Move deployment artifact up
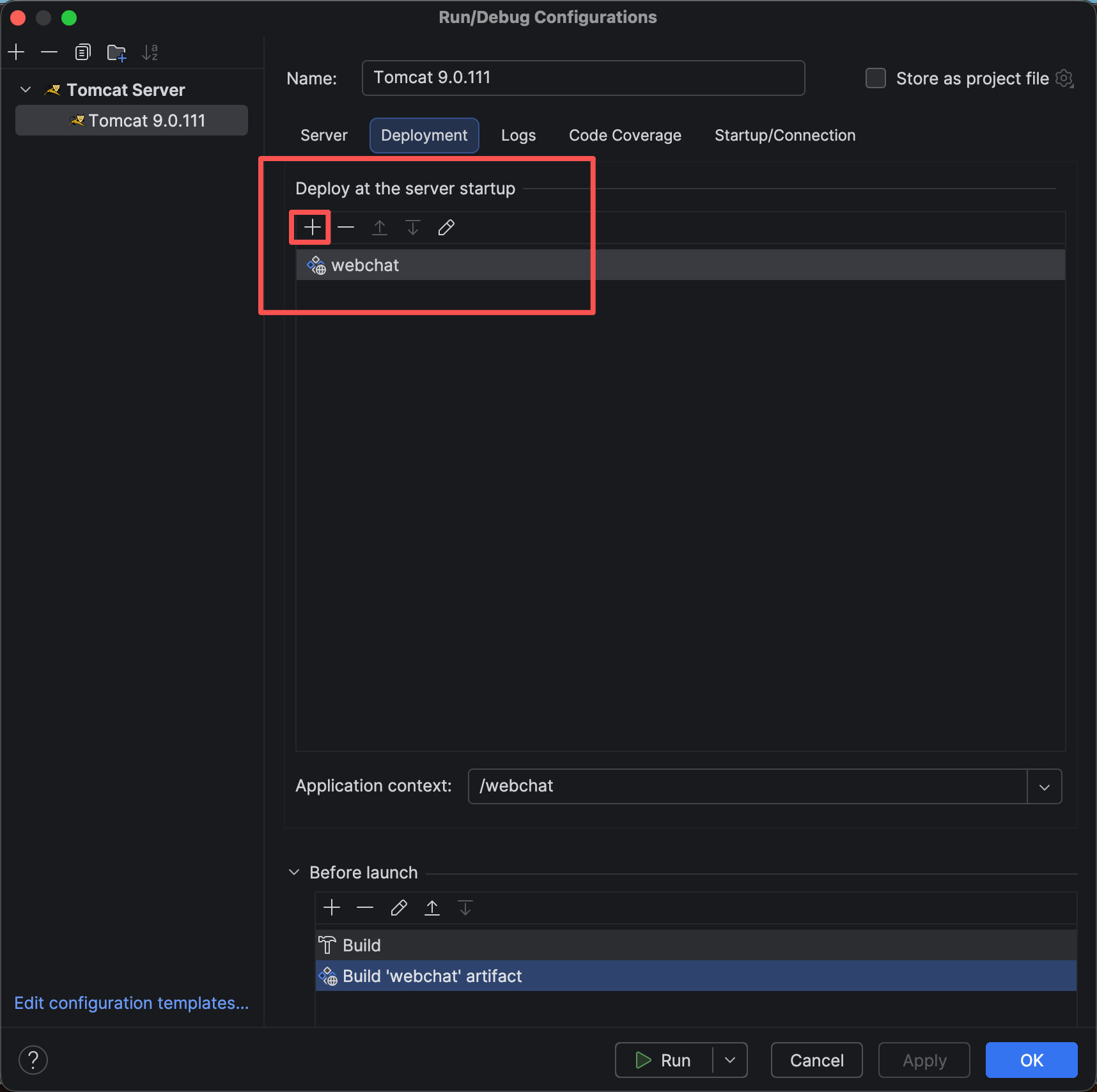1097x1092 pixels. [380, 228]
